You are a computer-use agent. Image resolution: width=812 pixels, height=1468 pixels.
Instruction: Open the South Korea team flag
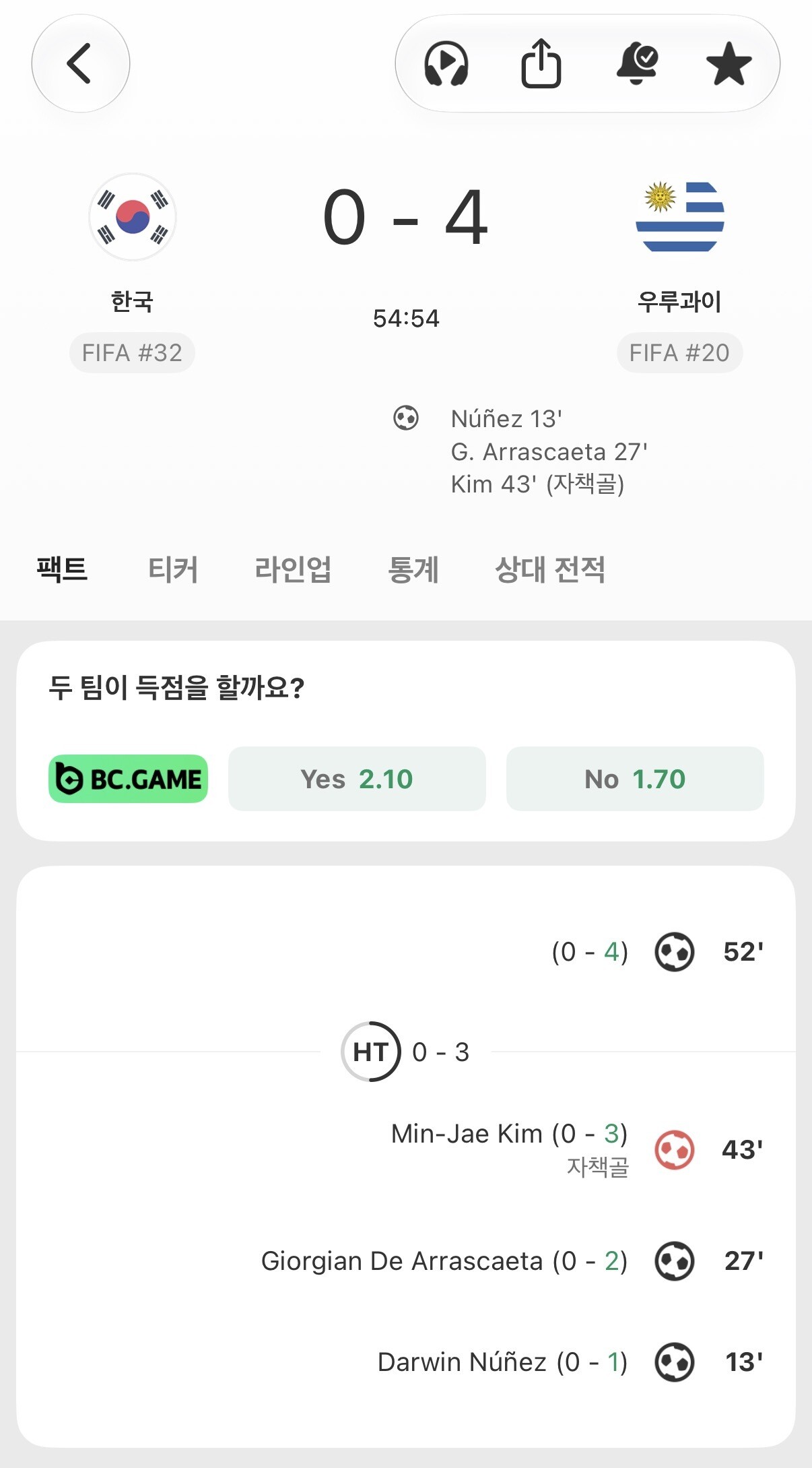pyautogui.click(x=133, y=217)
